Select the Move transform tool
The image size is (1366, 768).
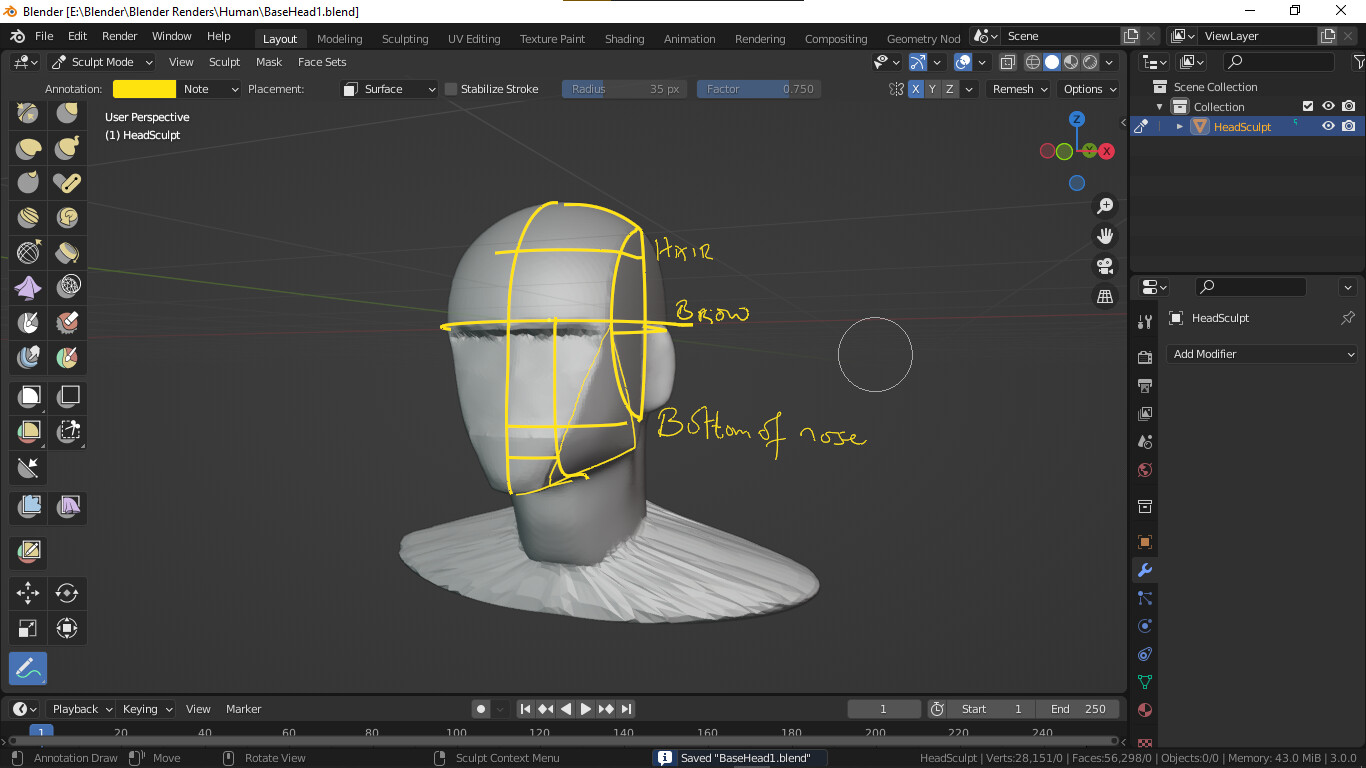(28, 593)
